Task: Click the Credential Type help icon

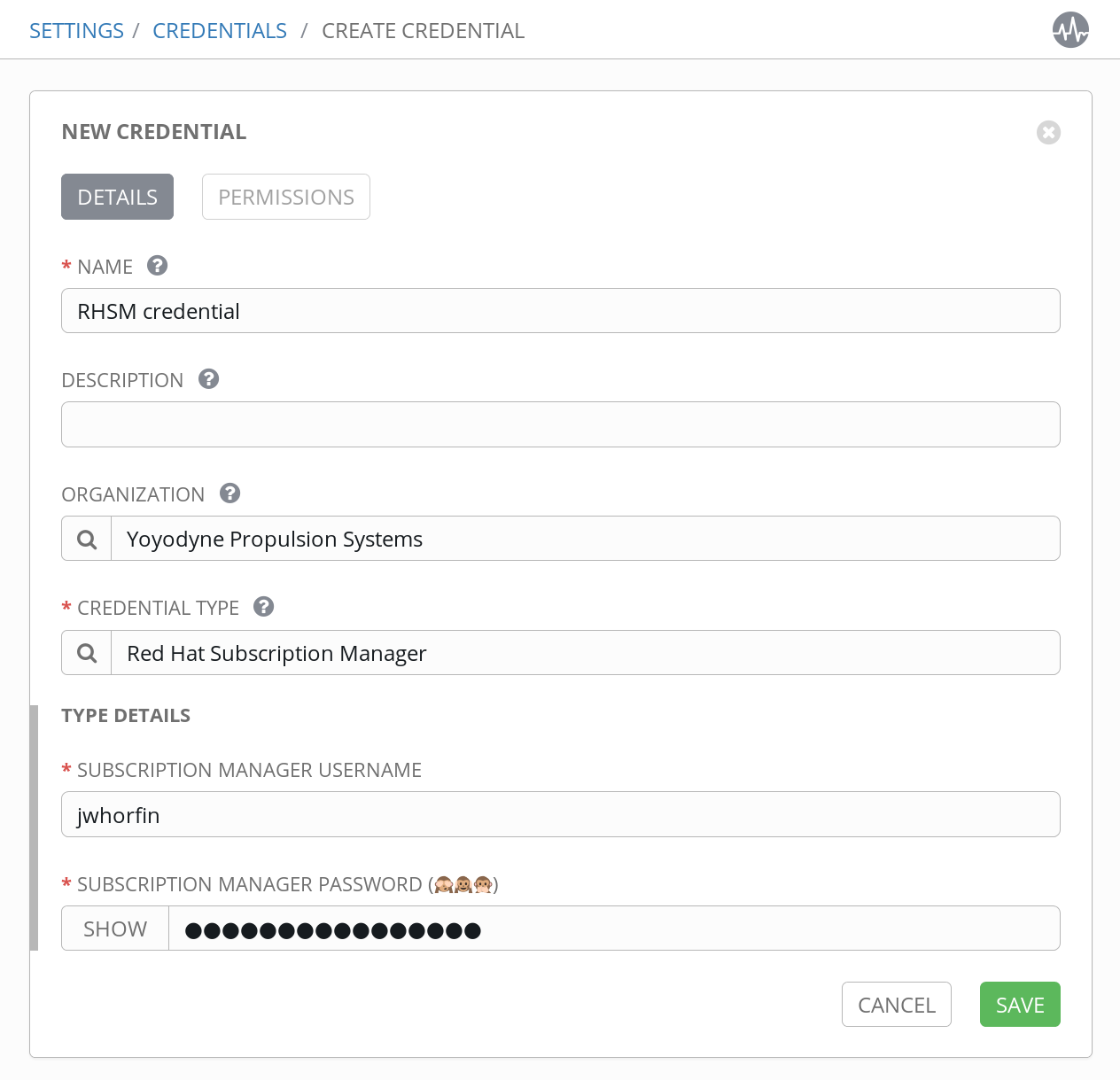Action: pos(264,607)
